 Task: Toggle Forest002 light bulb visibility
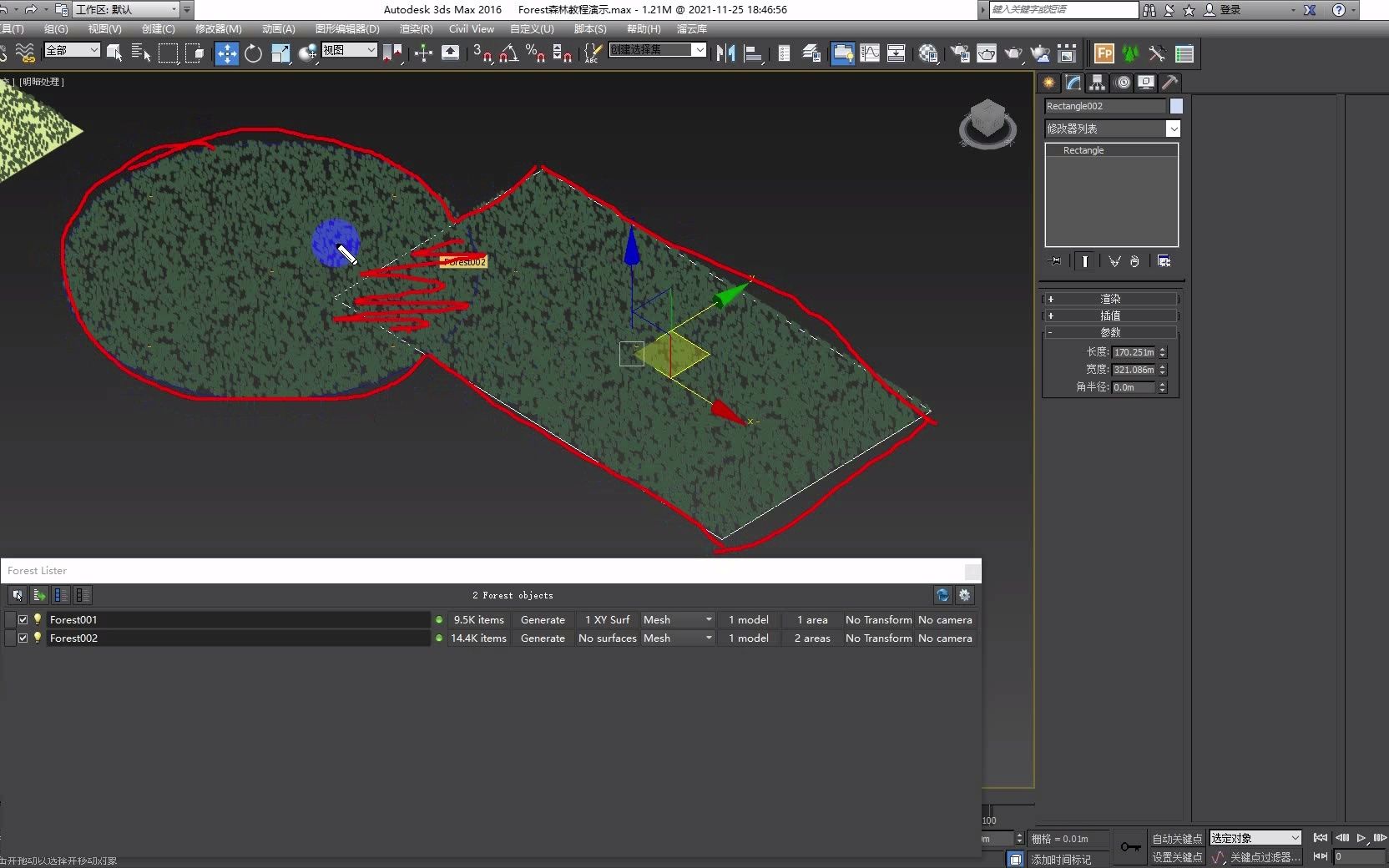(x=37, y=638)
